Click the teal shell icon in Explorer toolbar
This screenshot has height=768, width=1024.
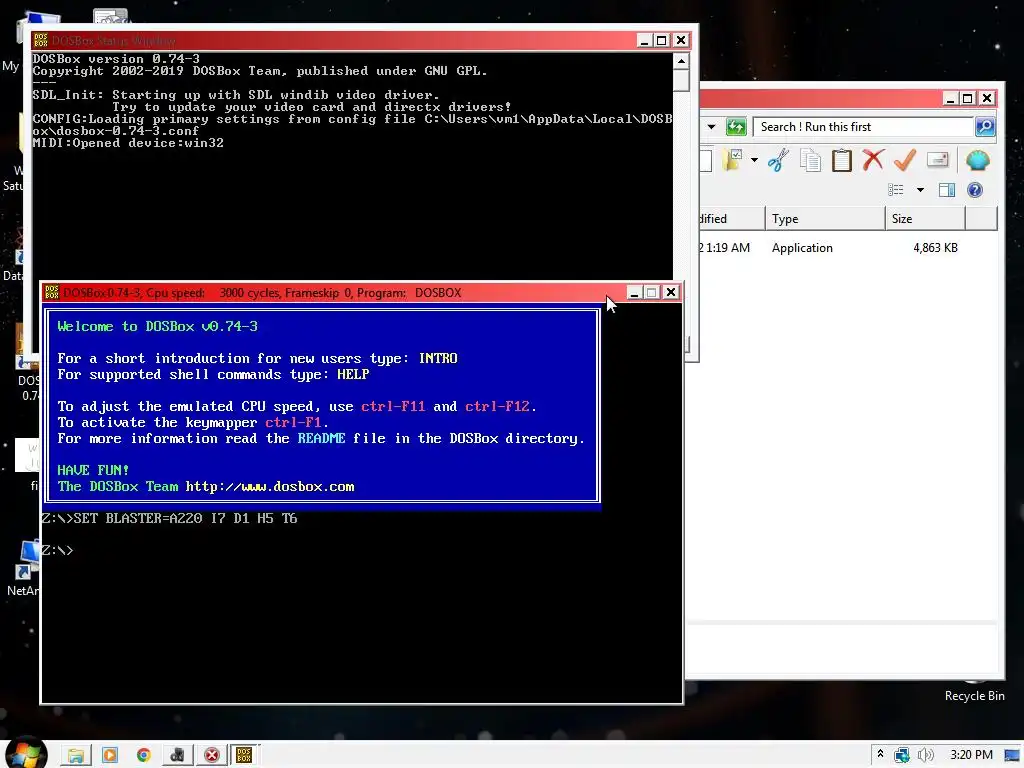977,160
